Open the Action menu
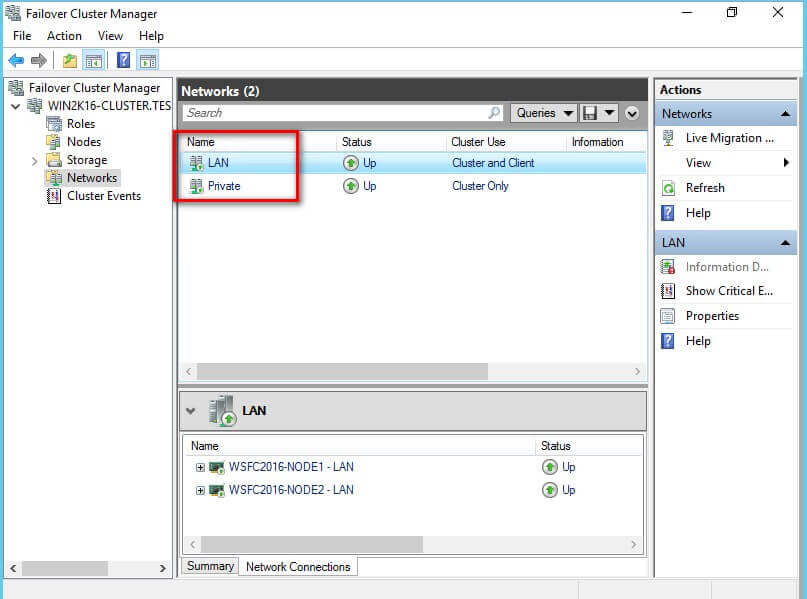This screenshot has height=599, width=807. coord(64,36)
